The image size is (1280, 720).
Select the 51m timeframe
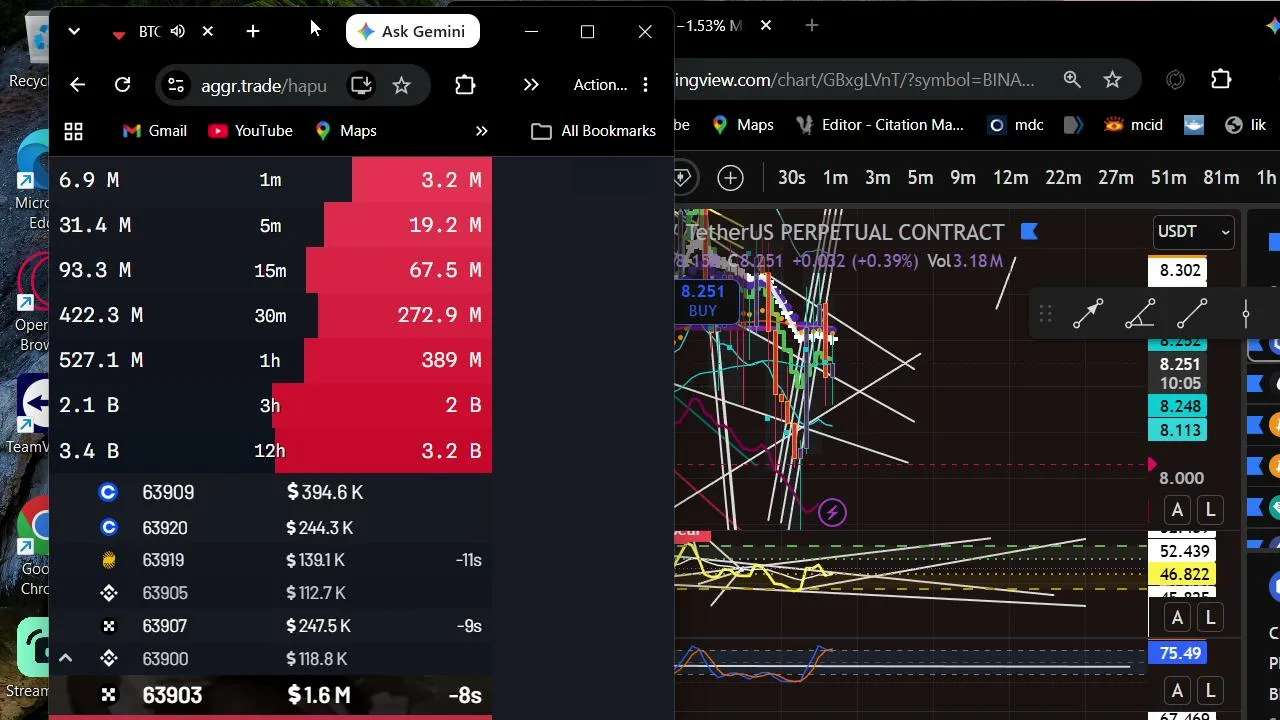pyautogui.click(x=1169, y=178)
